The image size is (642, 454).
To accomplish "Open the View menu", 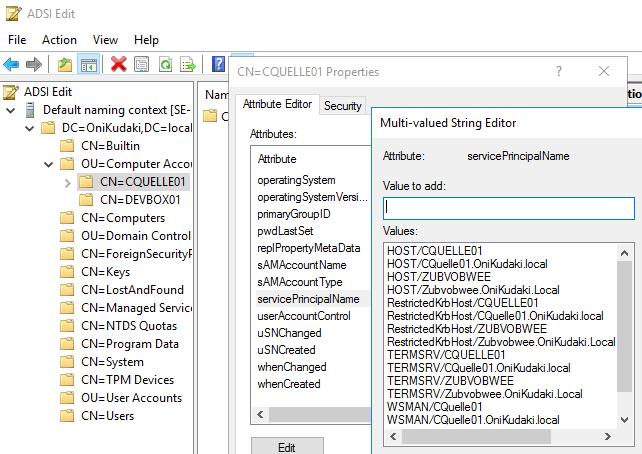I will pyautogui.click(x=105, y=40).
